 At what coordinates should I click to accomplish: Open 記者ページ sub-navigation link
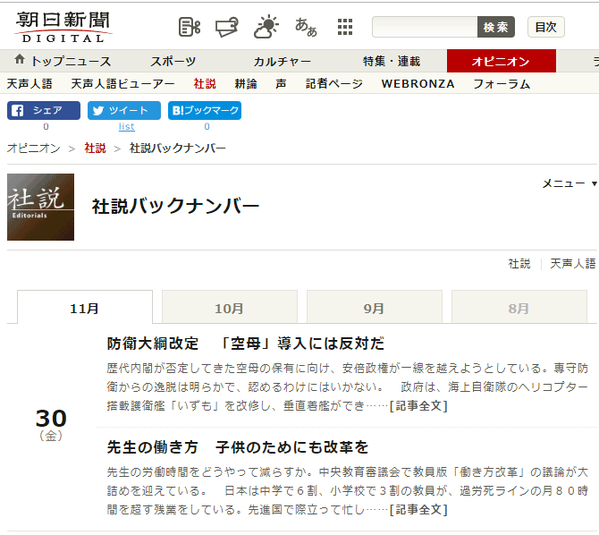tap(334, 84)
